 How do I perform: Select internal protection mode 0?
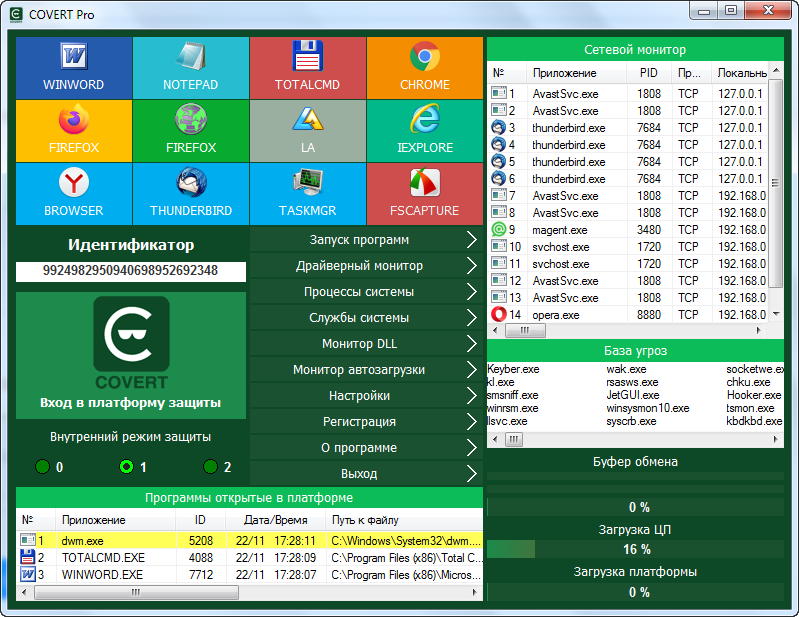click(x=42, y=467)
